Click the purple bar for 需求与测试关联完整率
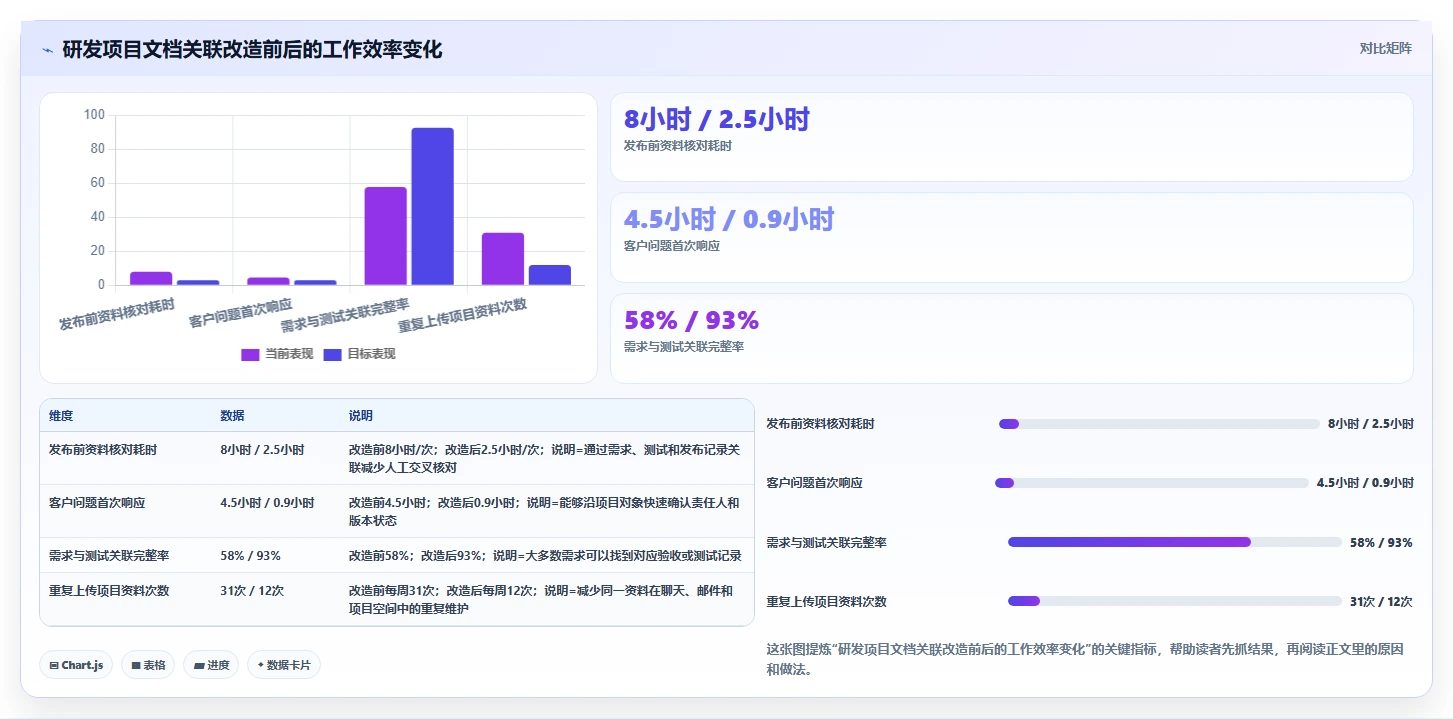This screenshot has width=1453, height=719. (386, 236)
